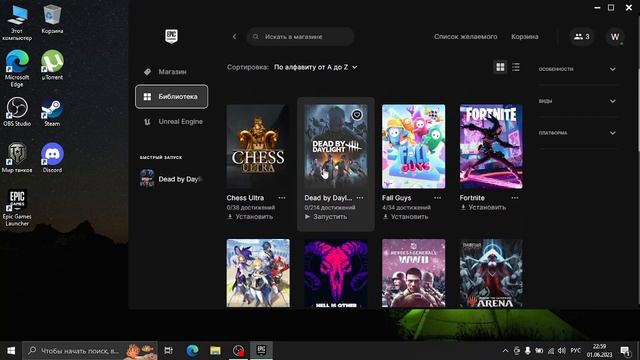
Task: Open the cart link 'Корзина'
Action: coord(524,37)
